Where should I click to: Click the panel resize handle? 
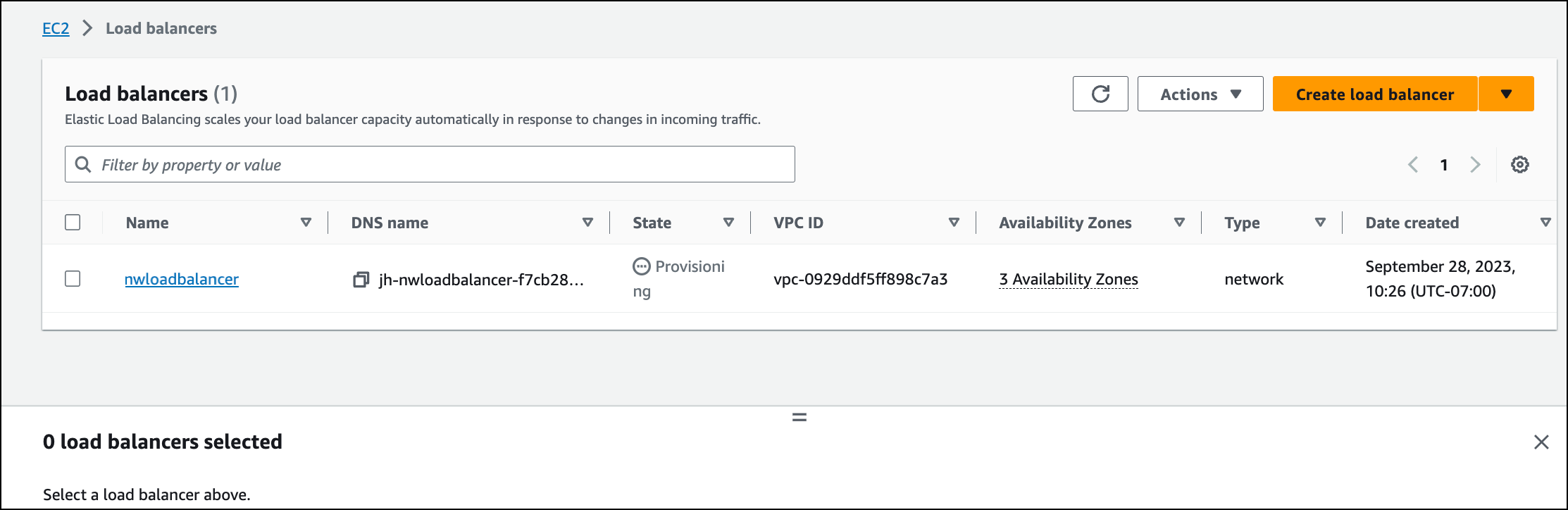[799, 417]
